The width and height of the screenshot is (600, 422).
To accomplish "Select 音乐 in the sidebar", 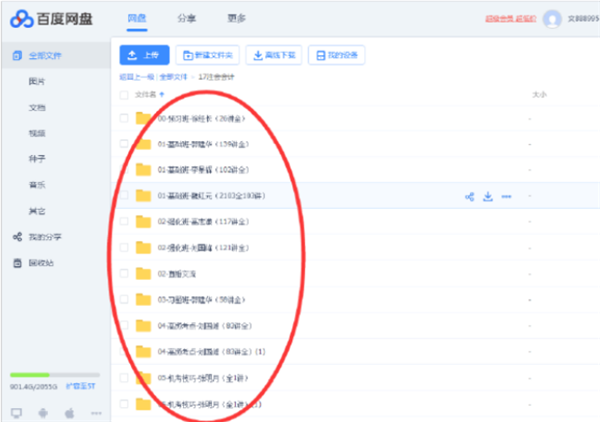I will (37, 185).
